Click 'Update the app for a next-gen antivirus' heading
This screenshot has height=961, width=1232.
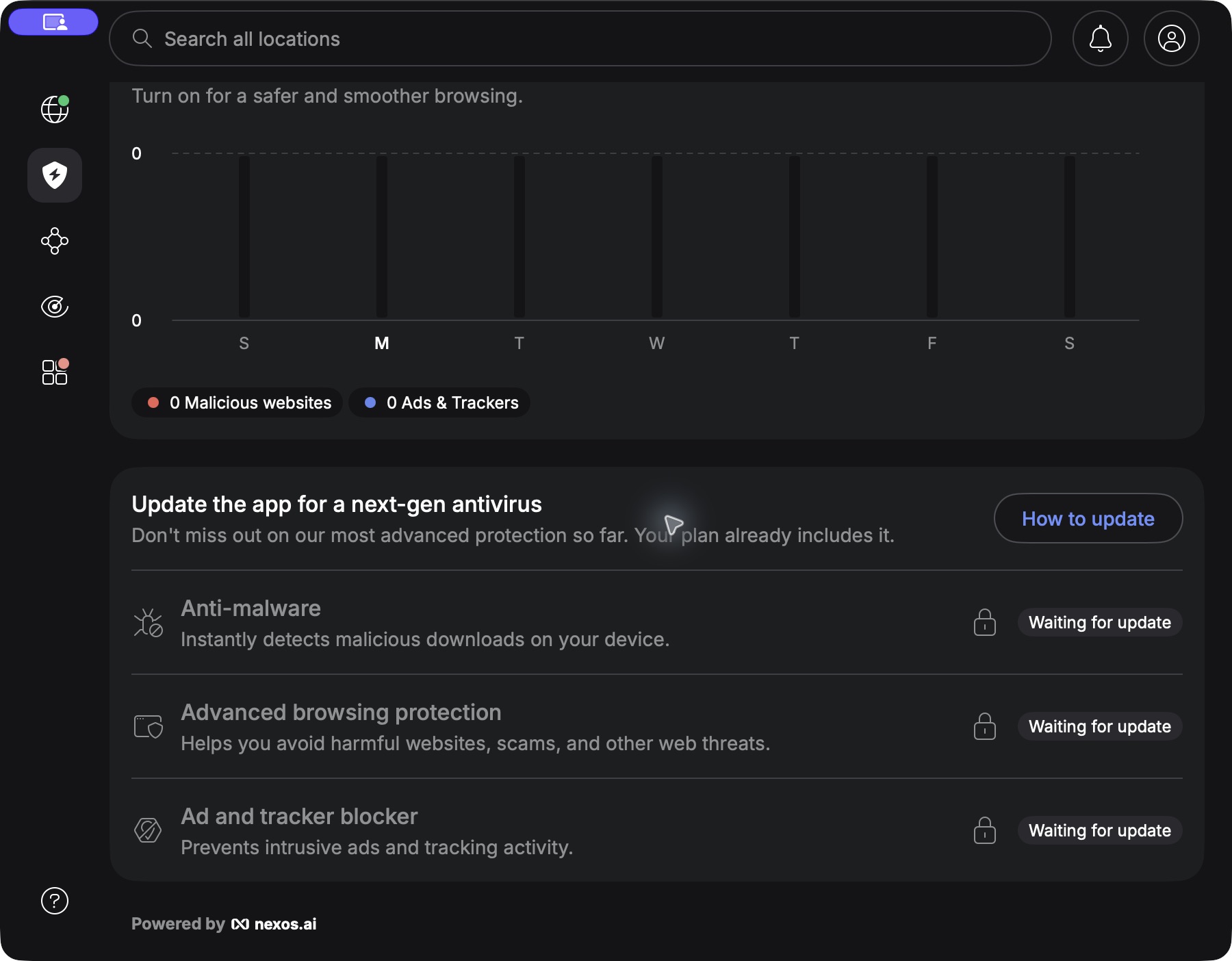coord(337,504)
